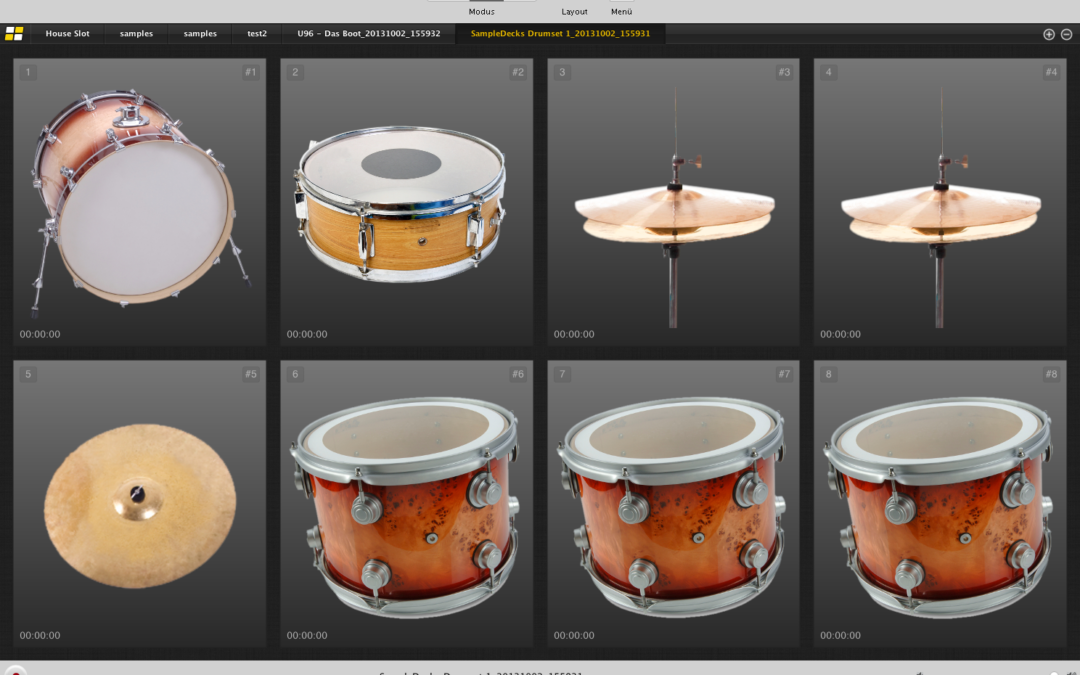1080x675 pixels.
Task: Switch to the House Slot tab
Action: [x=67, y=34]
